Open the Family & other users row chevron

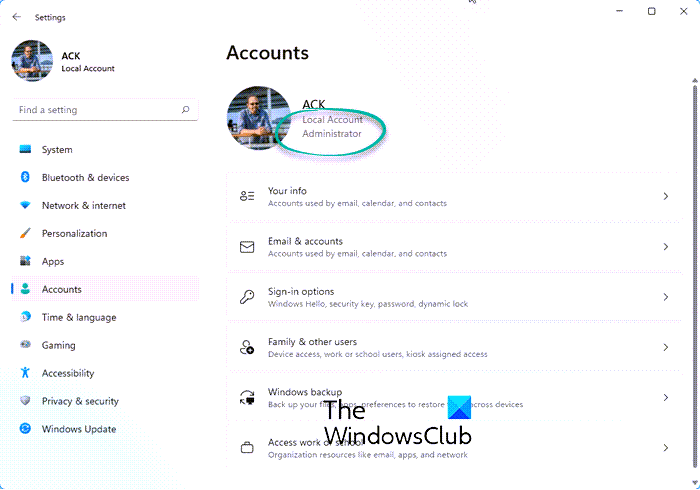pyautogui.click(x=666, y=347)
